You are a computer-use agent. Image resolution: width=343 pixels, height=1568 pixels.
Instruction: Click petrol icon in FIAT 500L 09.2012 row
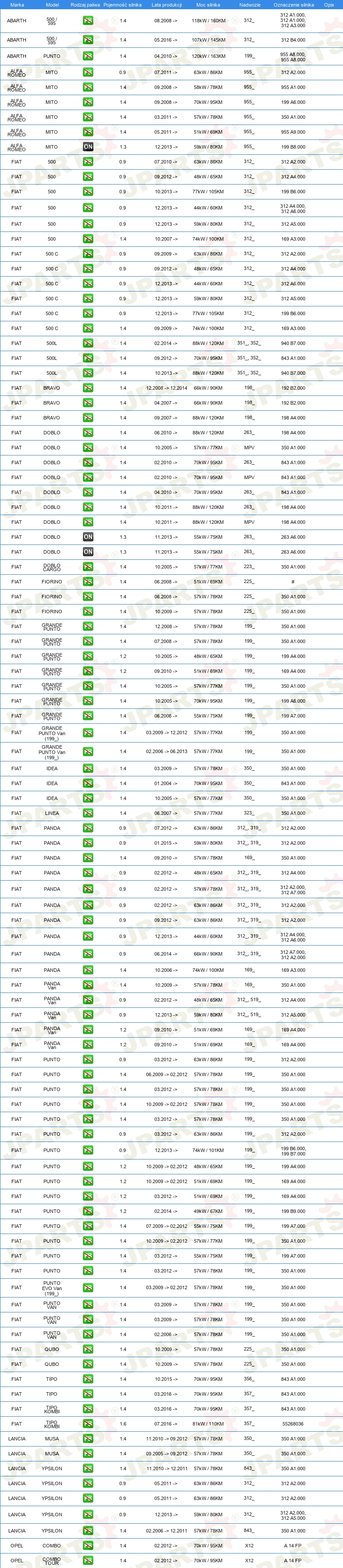coord(88,359)
